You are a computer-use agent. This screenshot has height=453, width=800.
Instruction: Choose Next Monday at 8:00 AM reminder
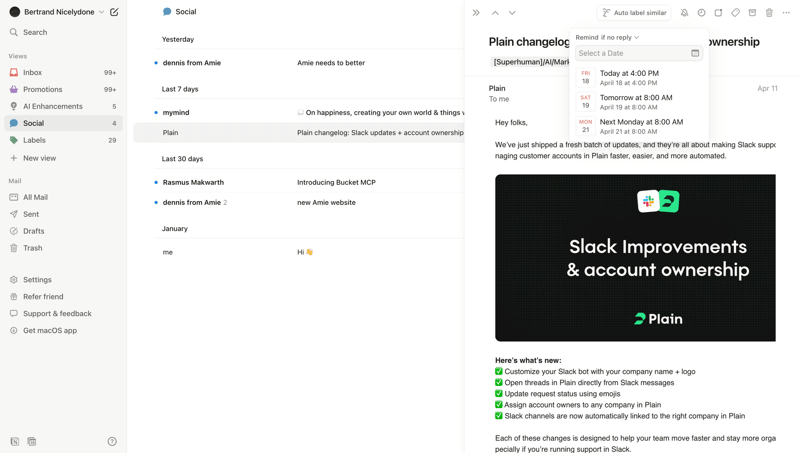[x=639, y=126]
